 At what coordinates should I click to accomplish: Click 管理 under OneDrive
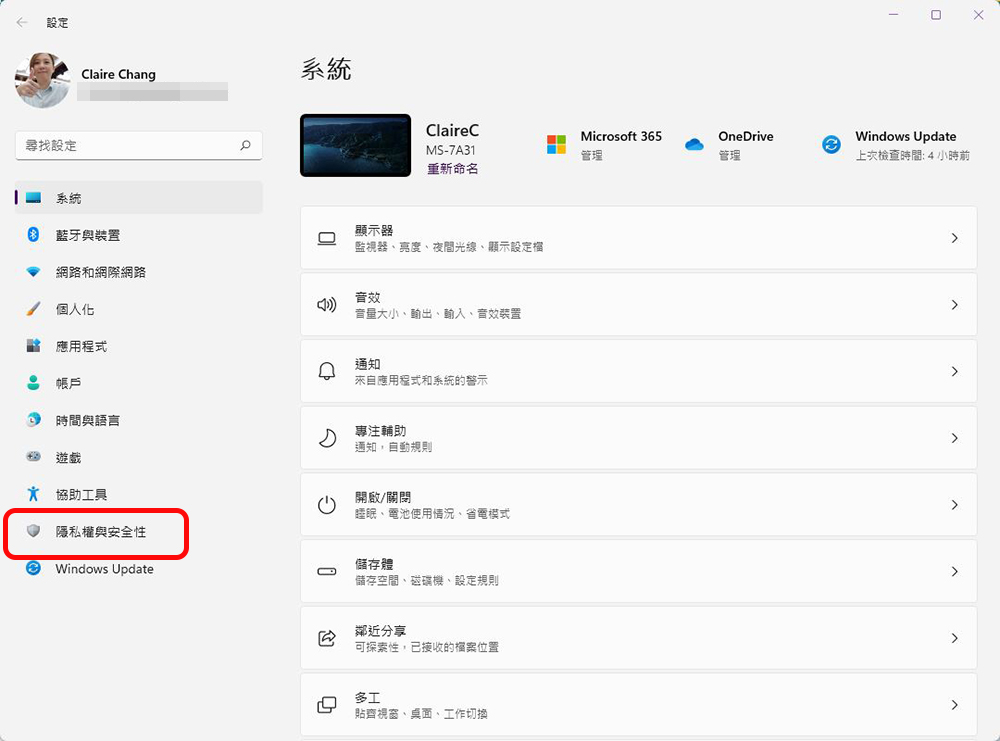pos(729,155)
